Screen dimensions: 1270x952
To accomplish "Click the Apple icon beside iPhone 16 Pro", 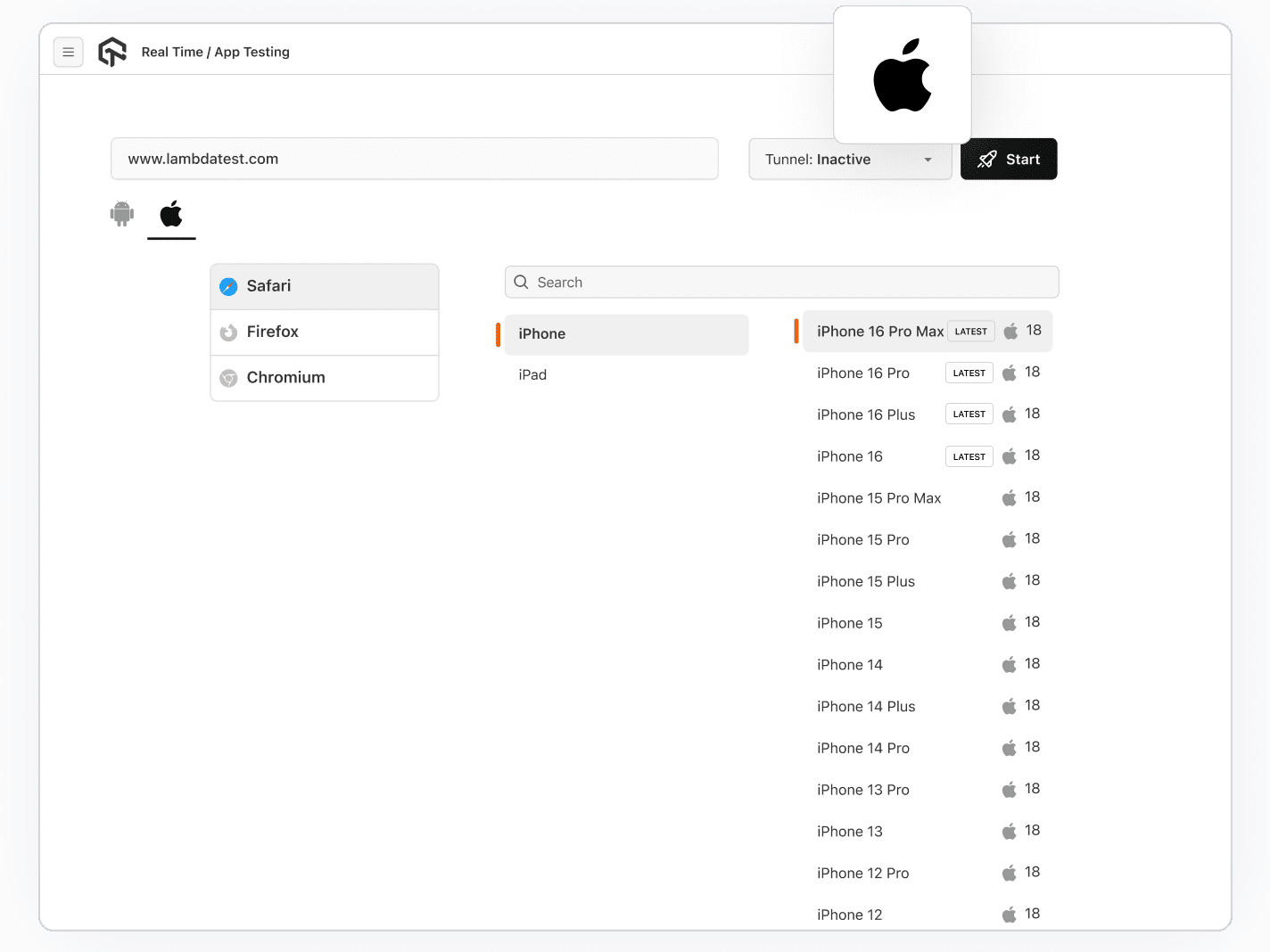I will point(1010,373).
